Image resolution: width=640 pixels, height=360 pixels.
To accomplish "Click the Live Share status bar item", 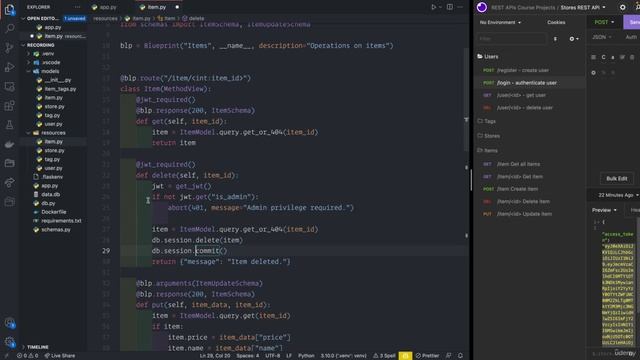I will (60, 356).
